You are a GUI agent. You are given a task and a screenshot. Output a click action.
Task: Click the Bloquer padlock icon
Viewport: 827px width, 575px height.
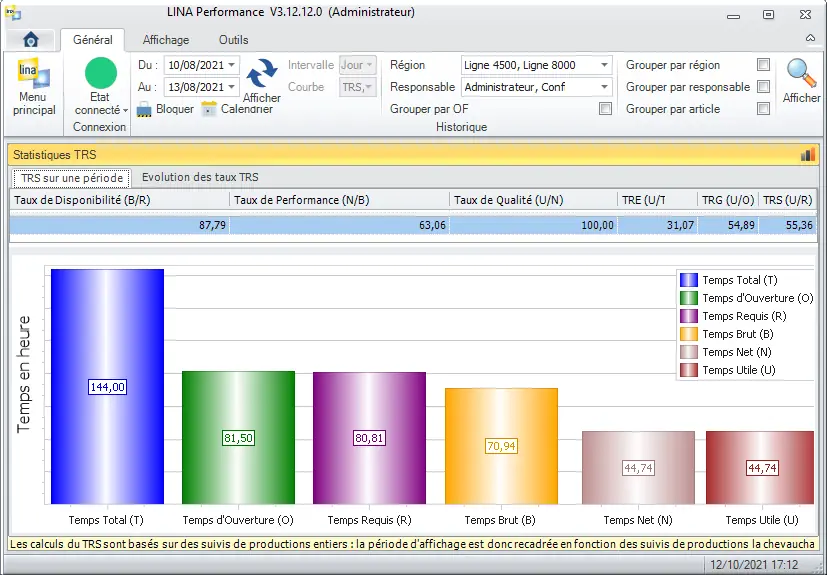tap(144, 109)
